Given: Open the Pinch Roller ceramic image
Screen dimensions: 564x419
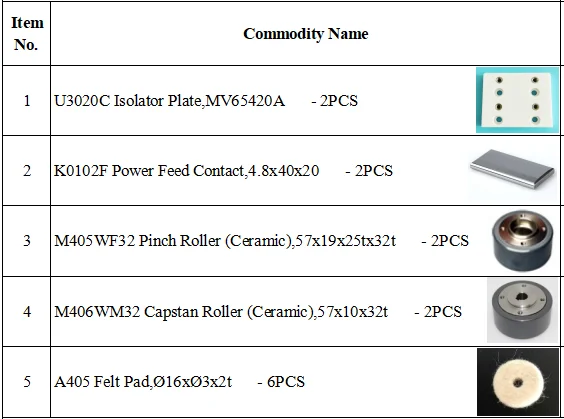Looking at the screenshot, I should (523, 240).
